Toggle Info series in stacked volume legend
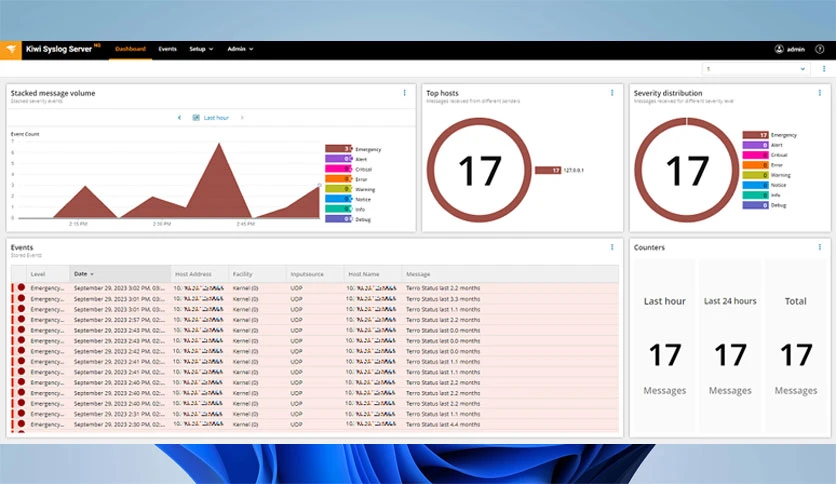 [345, 209]
